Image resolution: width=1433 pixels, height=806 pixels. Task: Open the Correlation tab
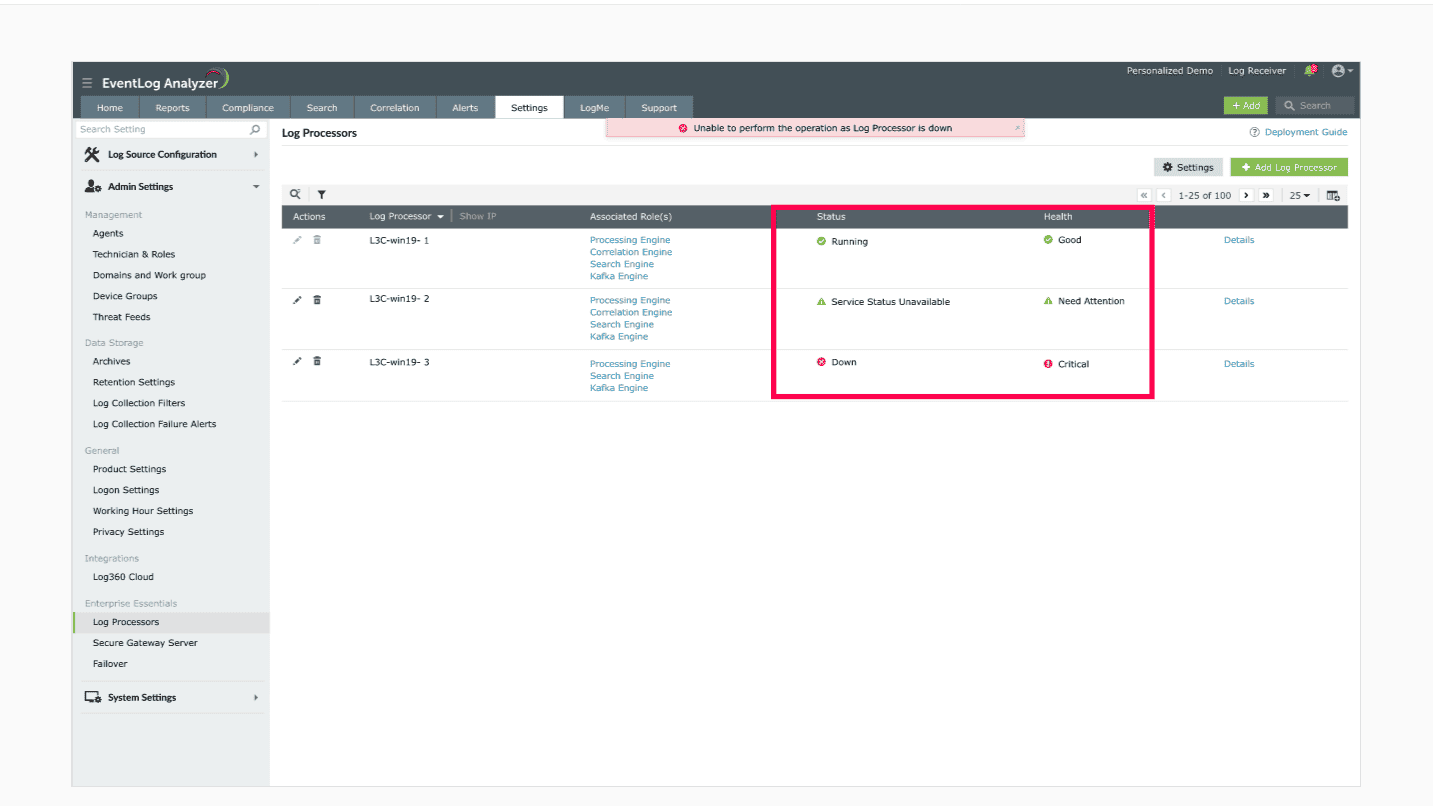tap(395, 108)
